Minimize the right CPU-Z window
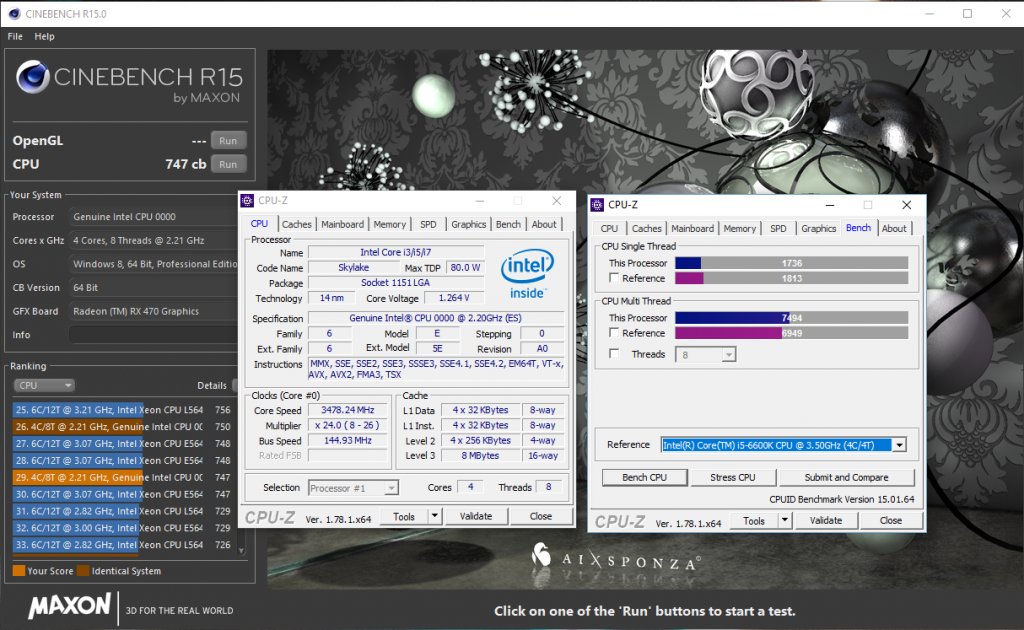1024x630 pixels. click(x=829, y=205)
